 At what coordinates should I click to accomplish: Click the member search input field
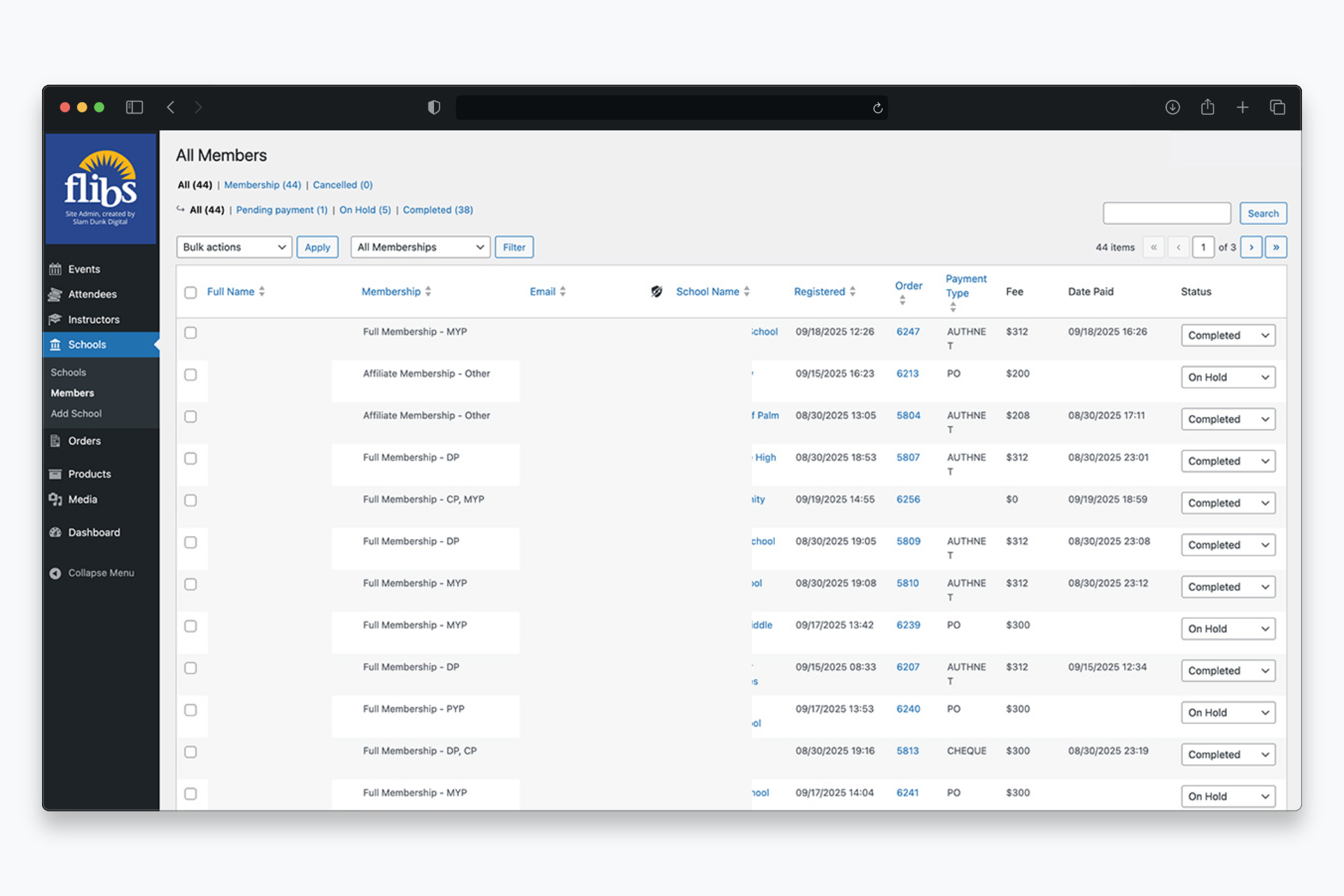1166,213
